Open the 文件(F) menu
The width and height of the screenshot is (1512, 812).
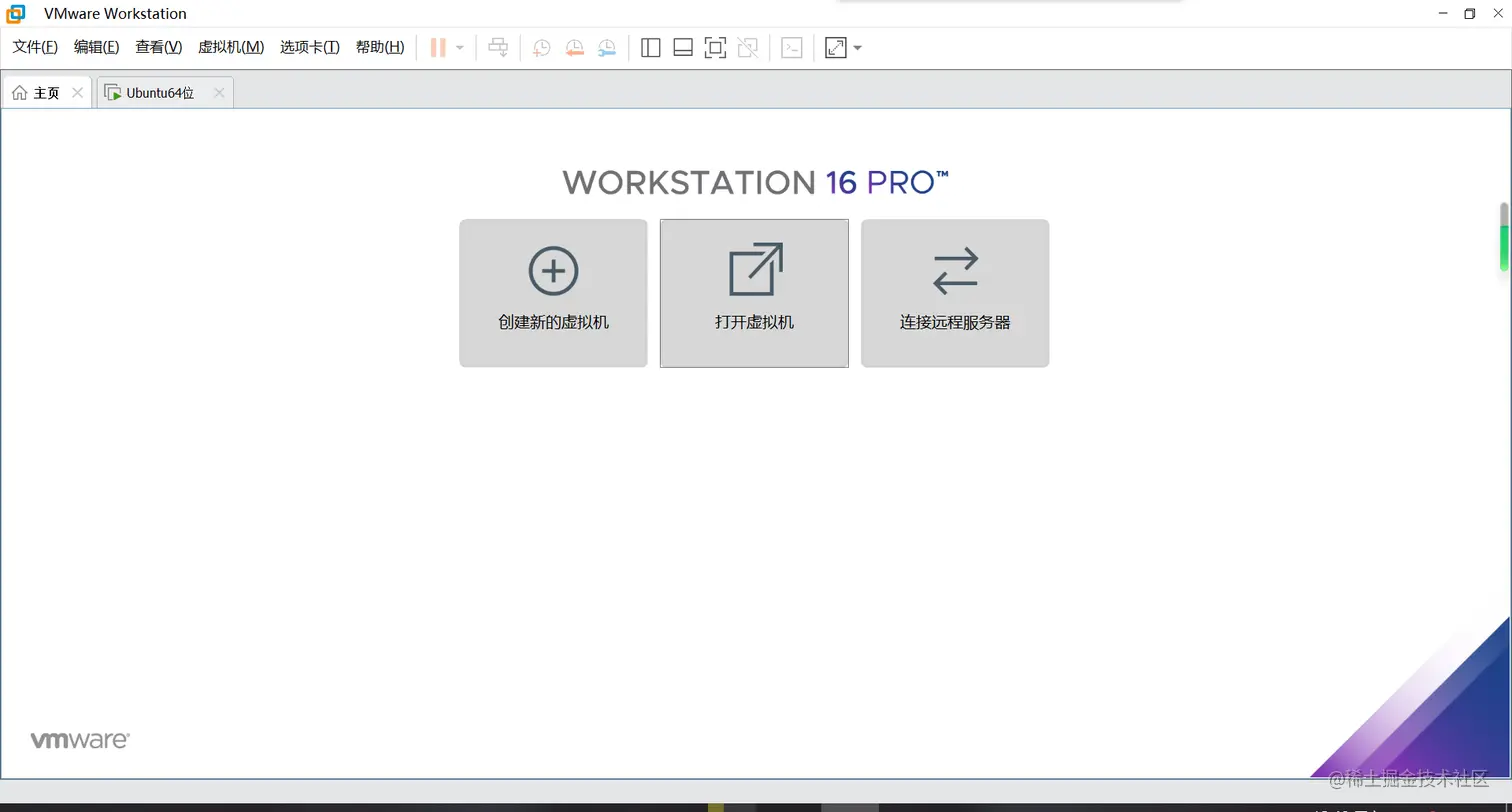click(35, 47)
